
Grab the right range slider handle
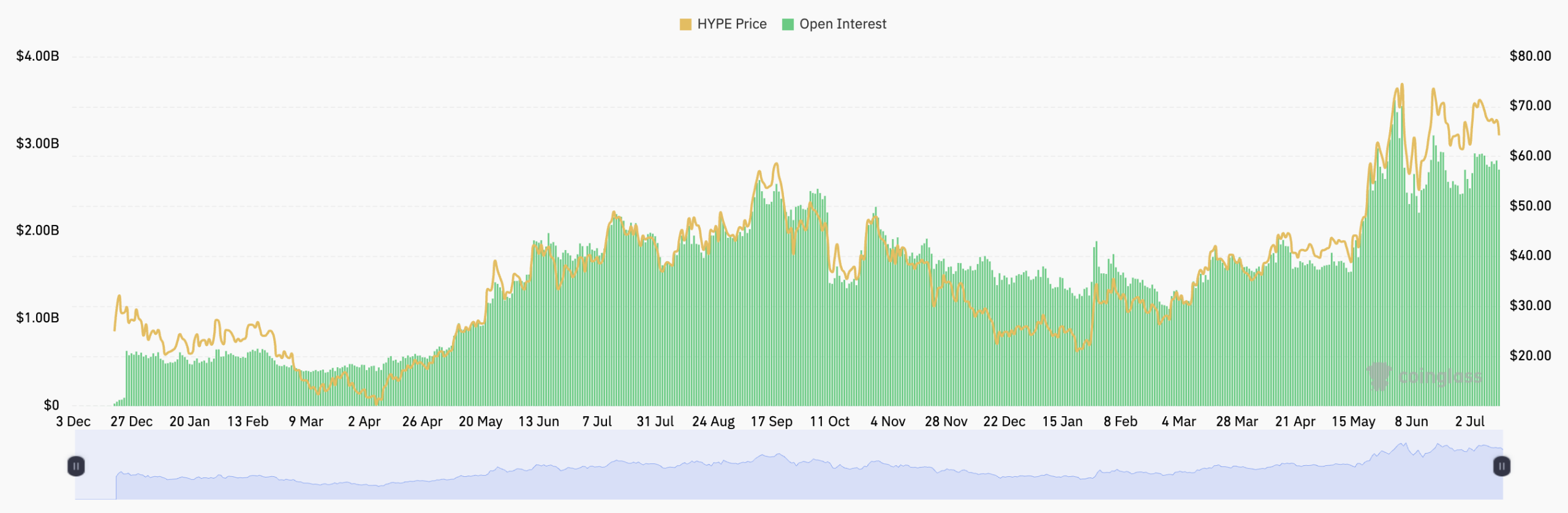(1502, 466)
